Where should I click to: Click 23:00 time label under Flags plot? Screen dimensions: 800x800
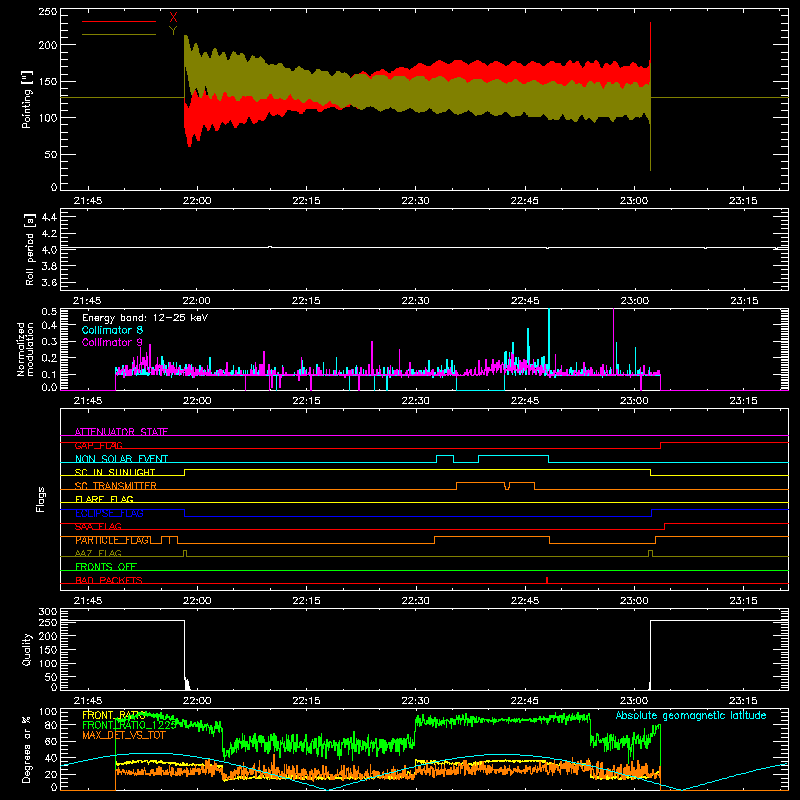click(x=634, y=601)
